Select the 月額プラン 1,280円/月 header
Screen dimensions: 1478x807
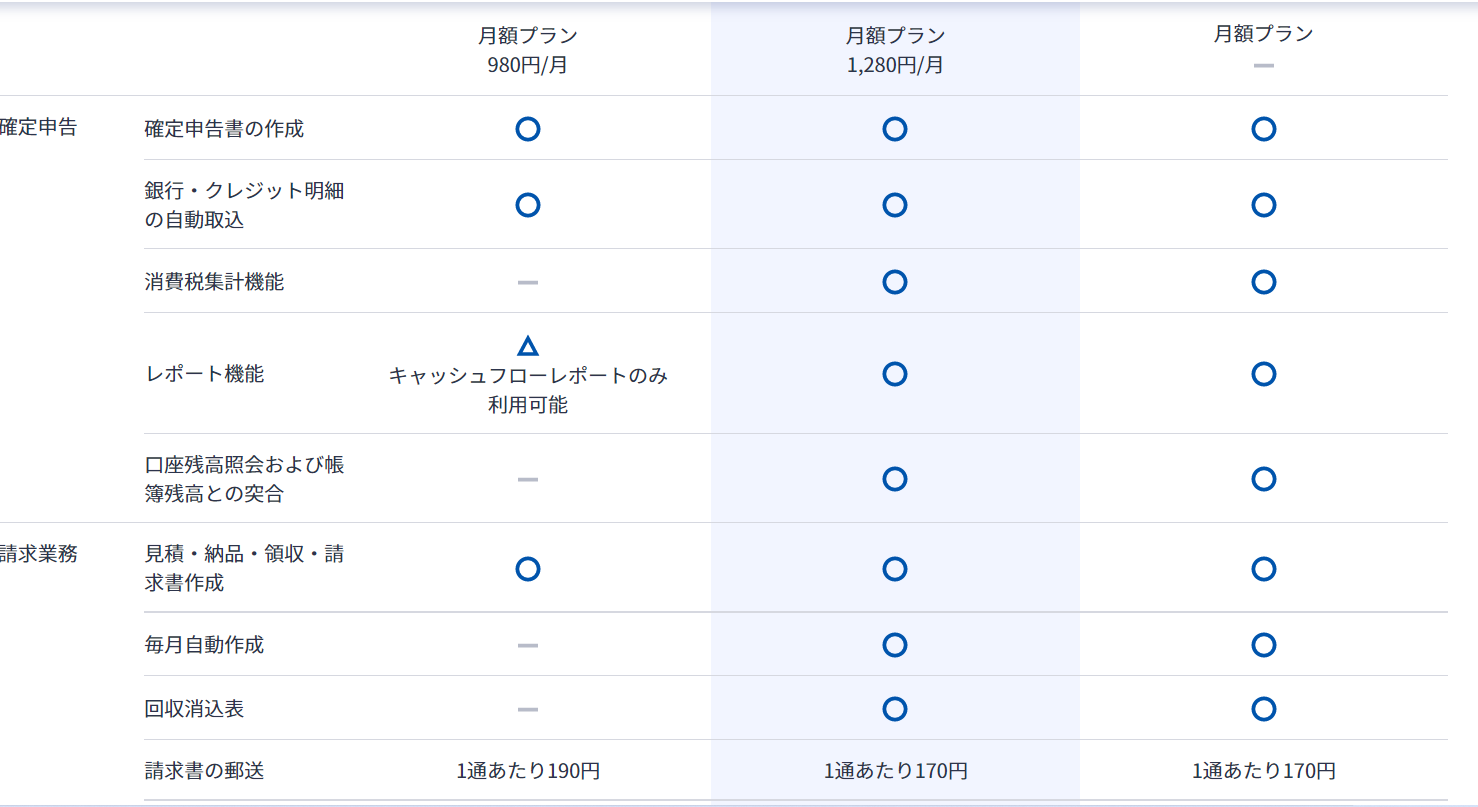click(895, 51)
